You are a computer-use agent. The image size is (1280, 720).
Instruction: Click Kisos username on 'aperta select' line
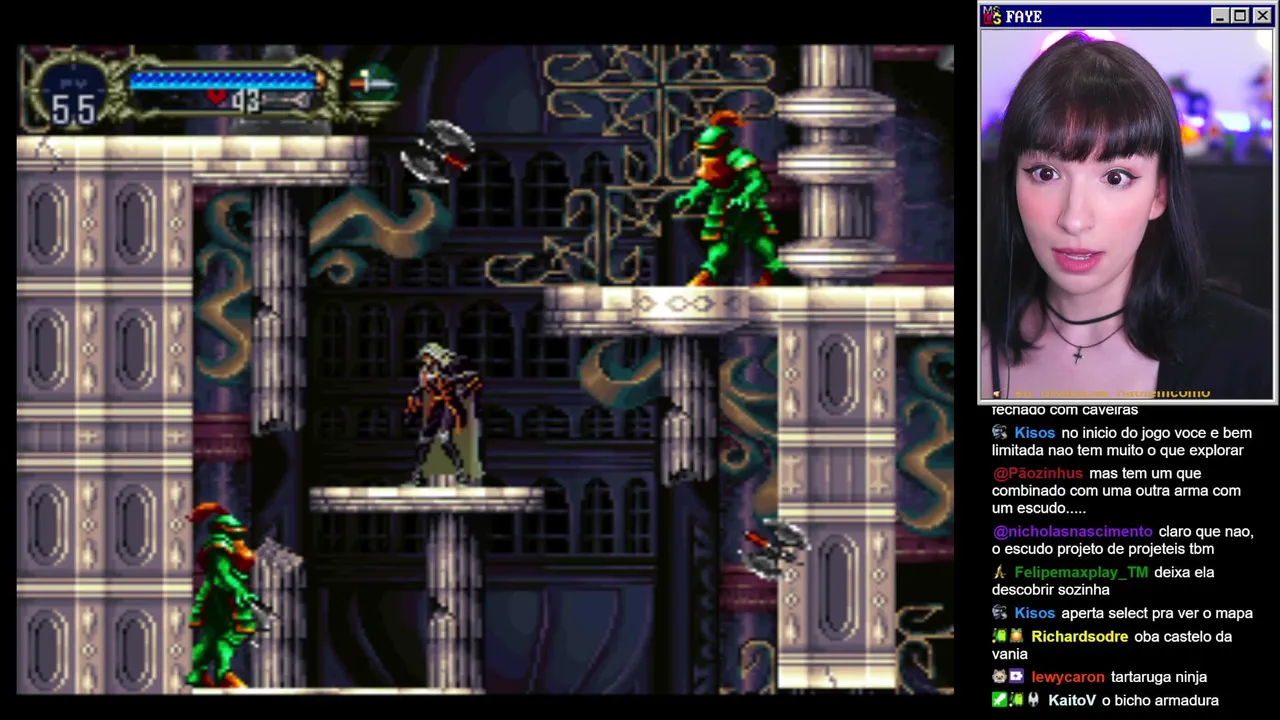point(1034,613)
